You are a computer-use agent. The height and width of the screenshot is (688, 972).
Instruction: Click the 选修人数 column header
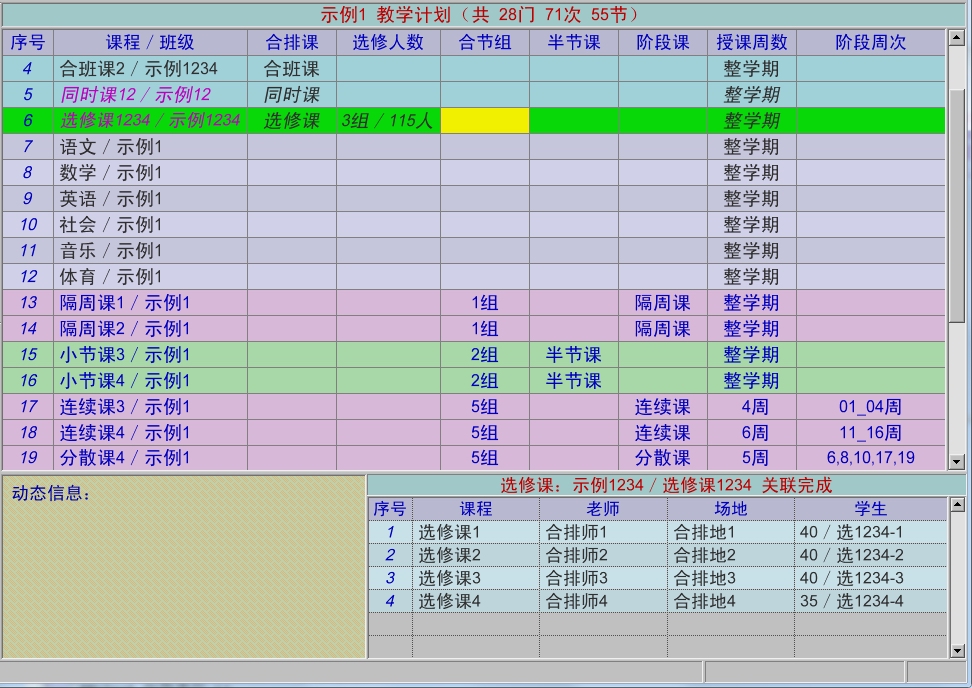coord(388,42)
